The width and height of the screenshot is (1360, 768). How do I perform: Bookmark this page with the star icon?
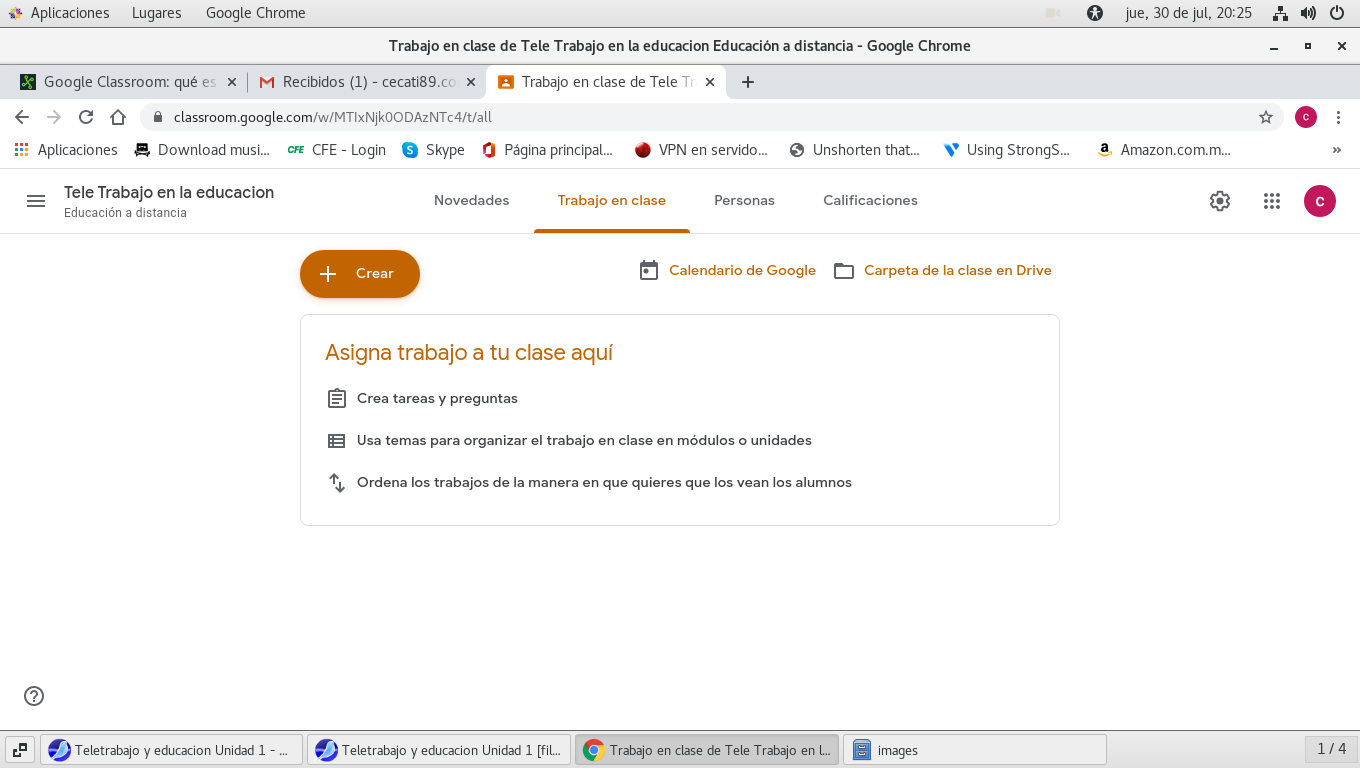[x=1266, y=117]
